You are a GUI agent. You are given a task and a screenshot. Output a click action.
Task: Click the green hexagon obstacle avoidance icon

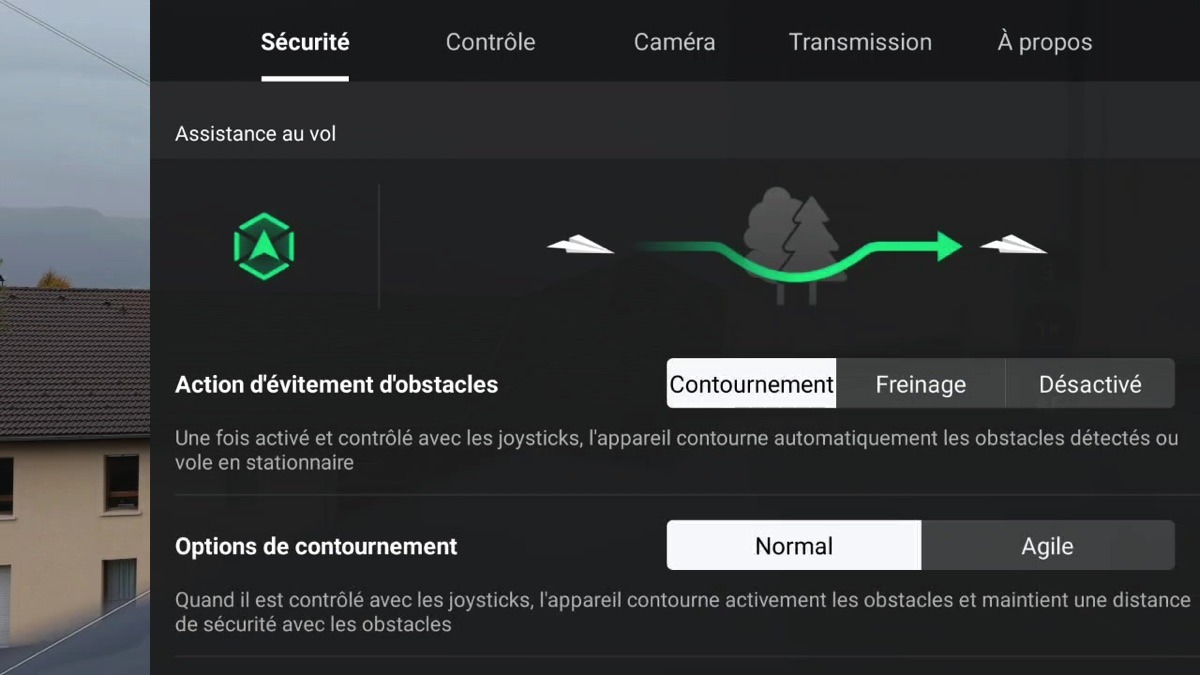[x=264, y=246]
